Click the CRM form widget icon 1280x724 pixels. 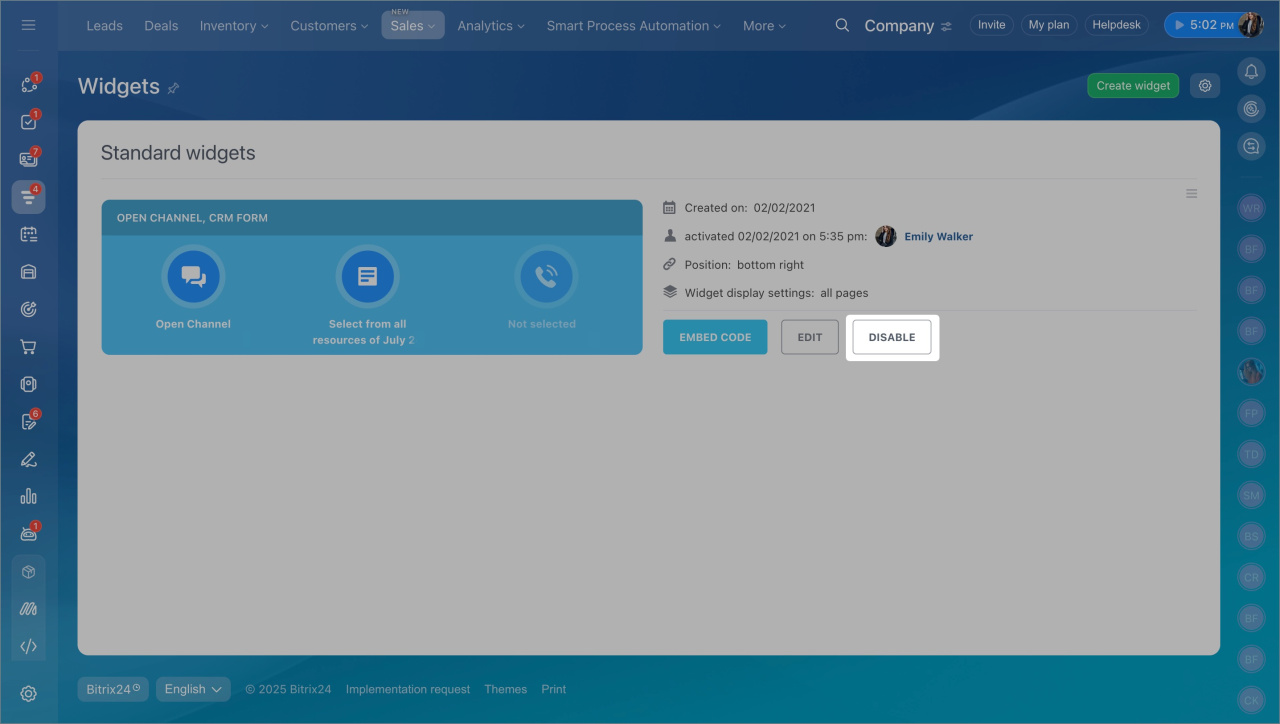click(367, 277)
